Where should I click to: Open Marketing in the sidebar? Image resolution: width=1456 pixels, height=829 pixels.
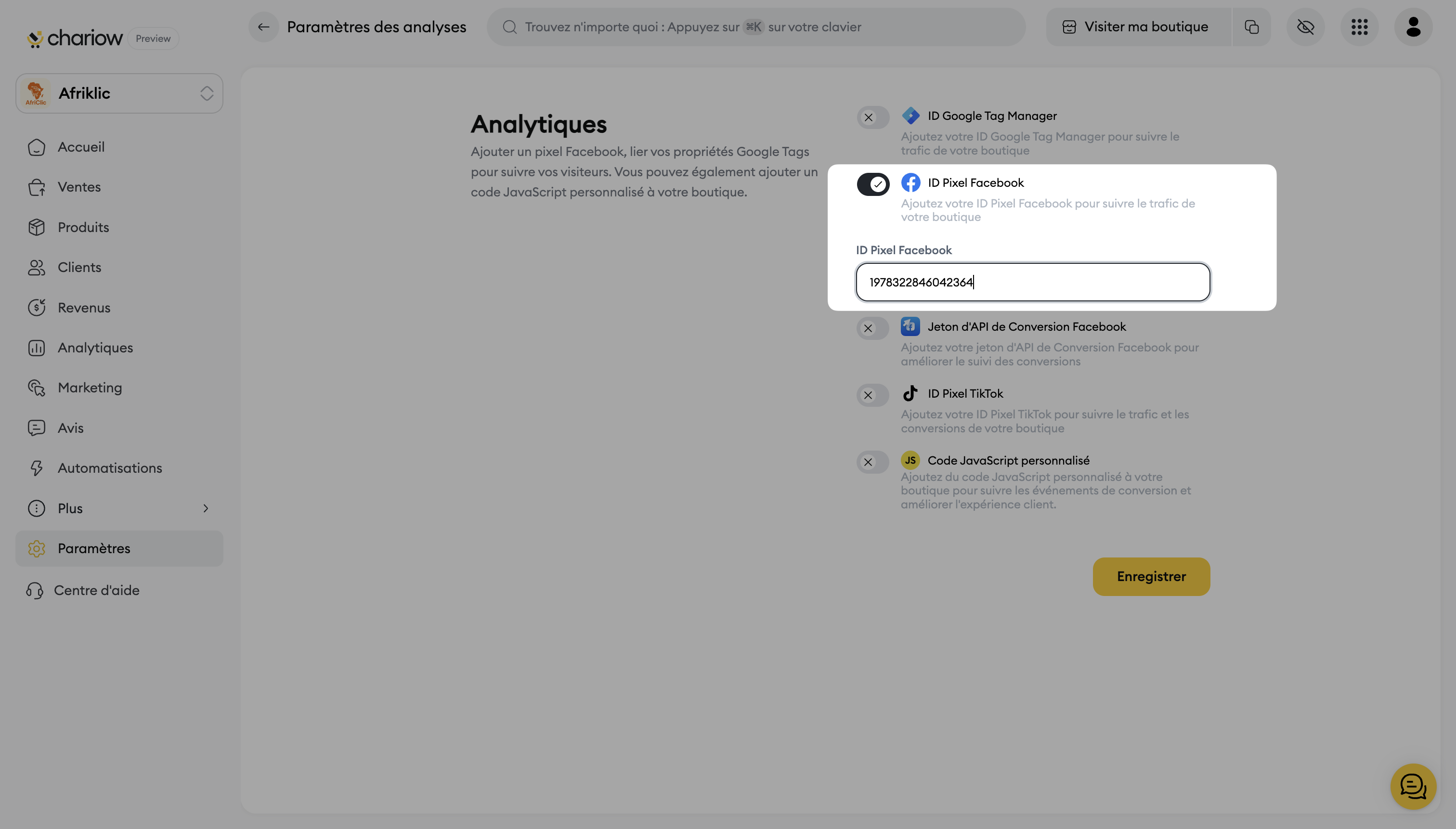(x=90, y=388)
